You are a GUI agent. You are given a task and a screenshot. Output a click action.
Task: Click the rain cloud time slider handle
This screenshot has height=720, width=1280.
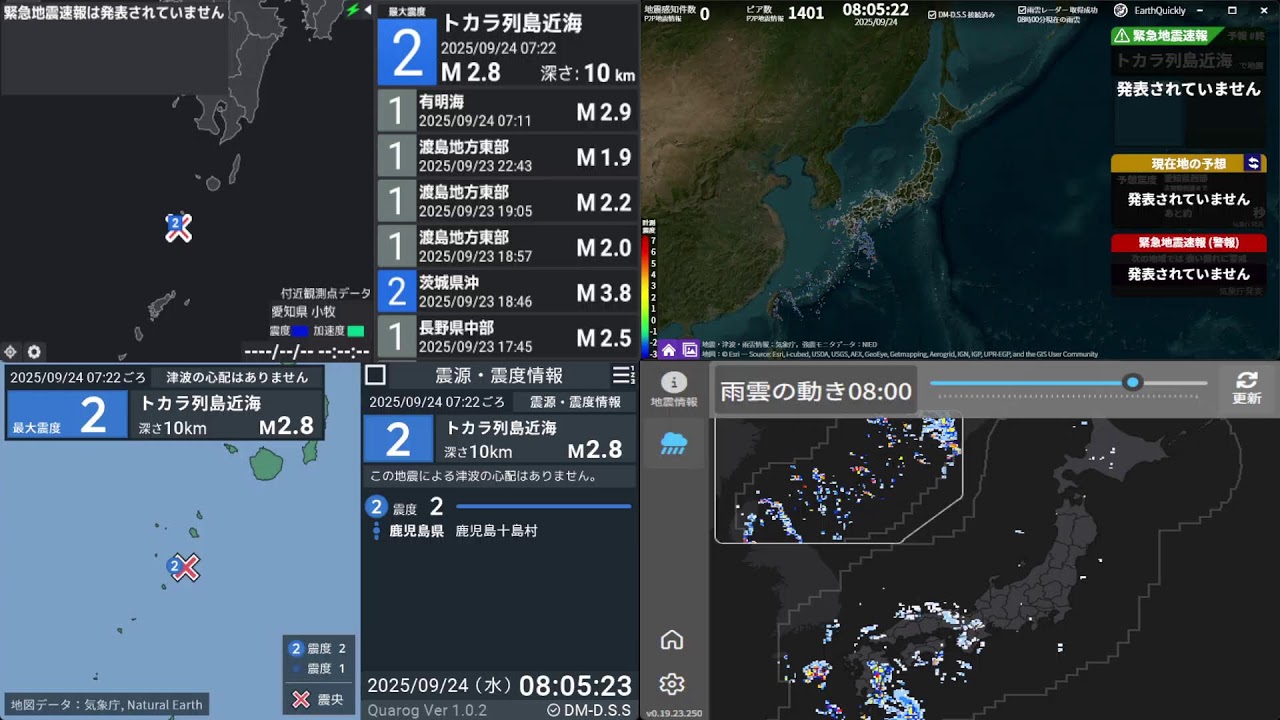(x=1132, y=382)
